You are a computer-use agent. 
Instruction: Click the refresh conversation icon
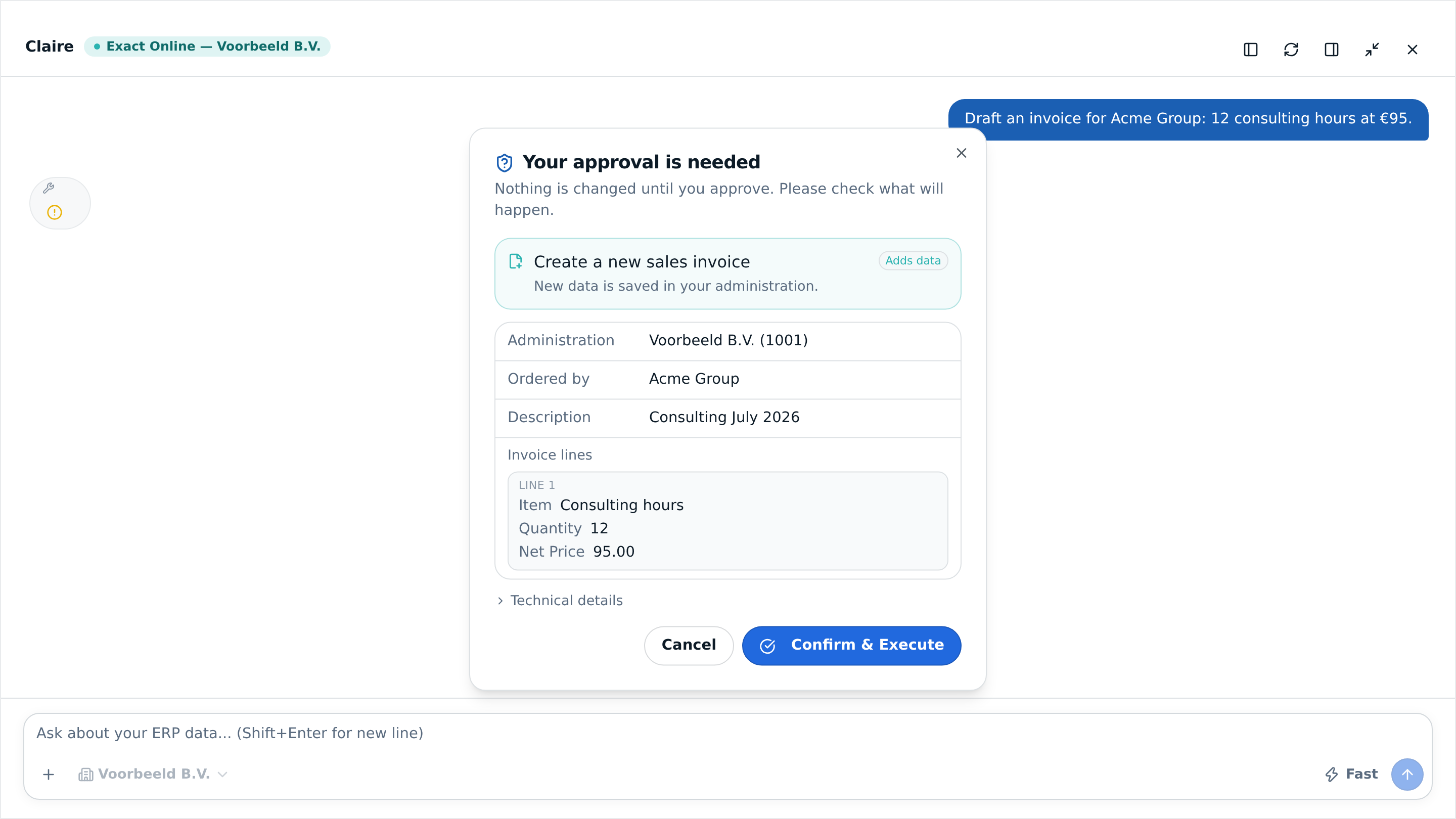pos(1291,50)
